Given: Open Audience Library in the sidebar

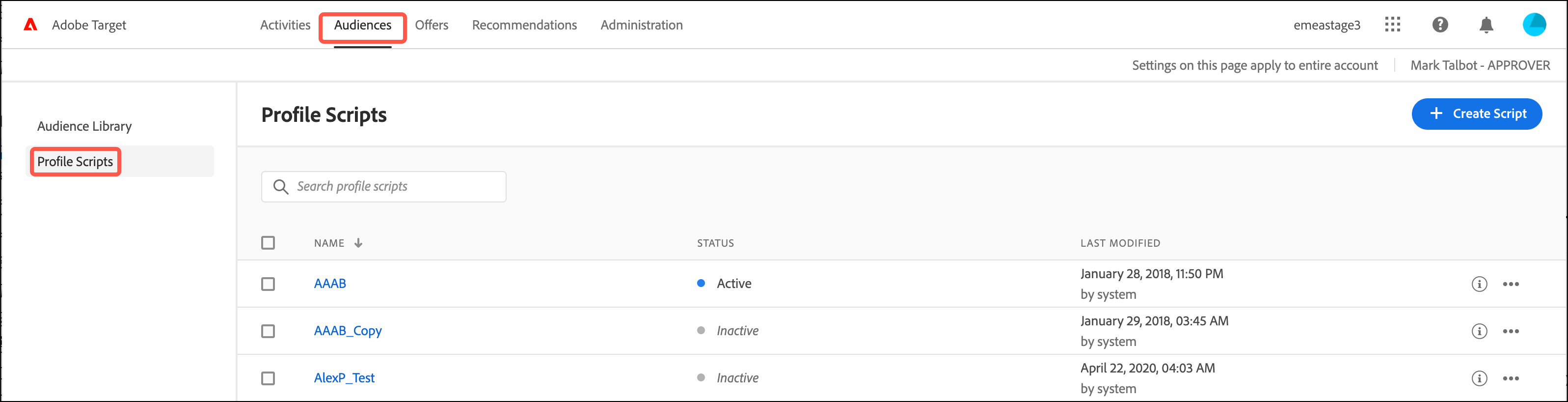Looking at the screenshot, I should pyautogui.click(x=84, y=126).
